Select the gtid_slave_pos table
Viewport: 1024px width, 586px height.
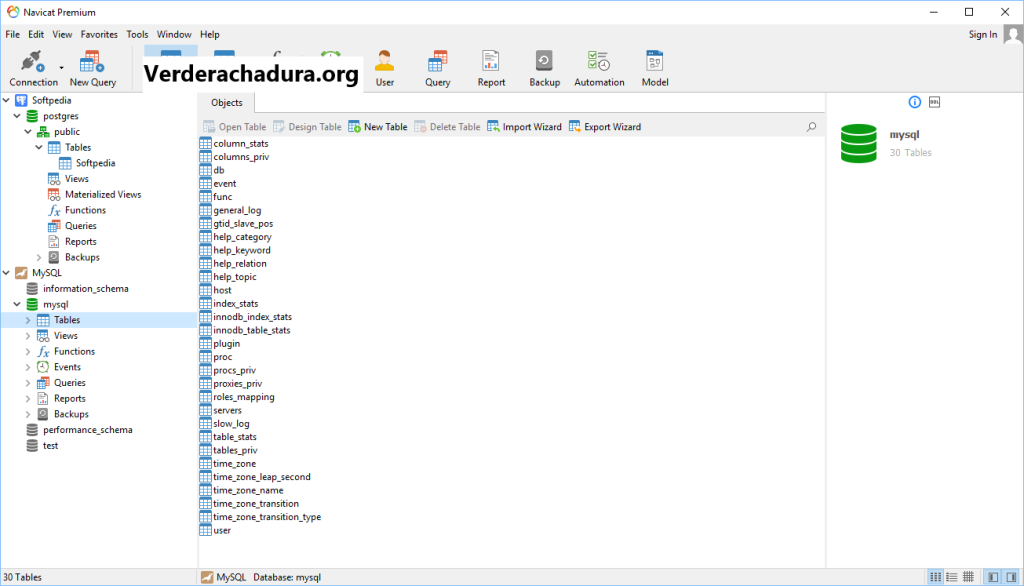(x=236, y=223)
